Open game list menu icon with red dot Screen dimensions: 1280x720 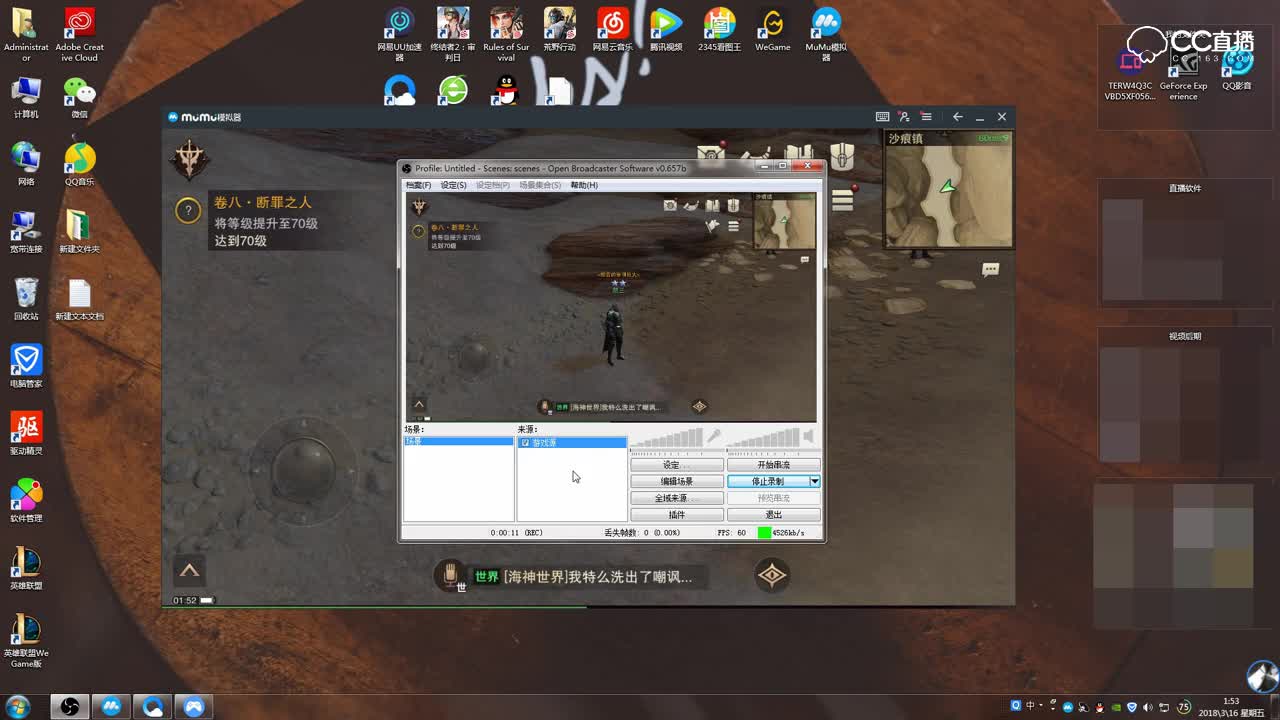tap(843, 198)
